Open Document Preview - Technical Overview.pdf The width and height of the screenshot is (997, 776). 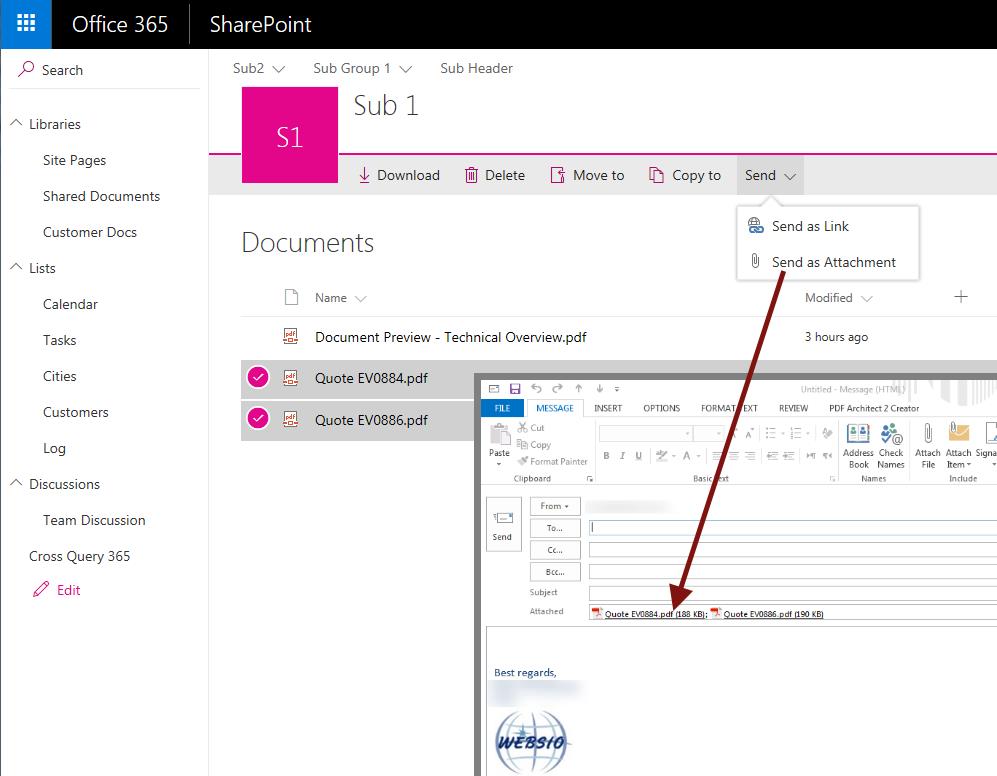point(451,337)
